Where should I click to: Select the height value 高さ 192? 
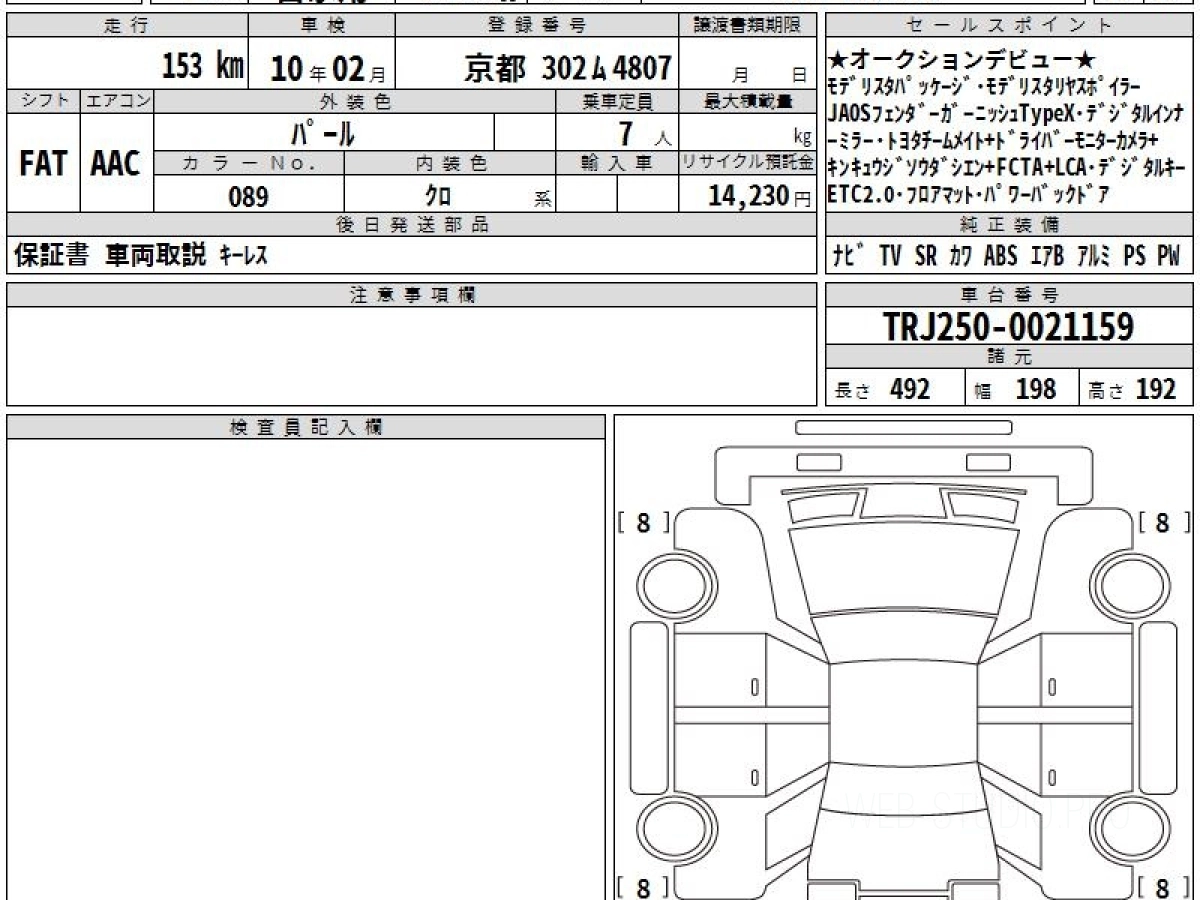1133,390
